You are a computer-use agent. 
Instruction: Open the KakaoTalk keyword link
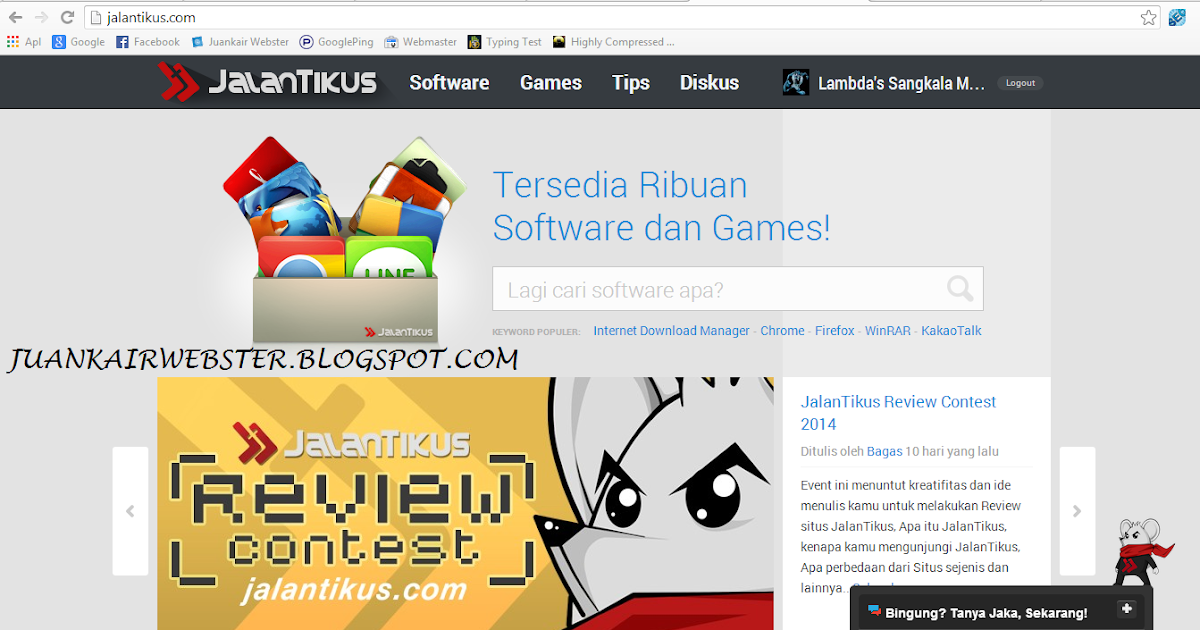[x=952, y=330]
